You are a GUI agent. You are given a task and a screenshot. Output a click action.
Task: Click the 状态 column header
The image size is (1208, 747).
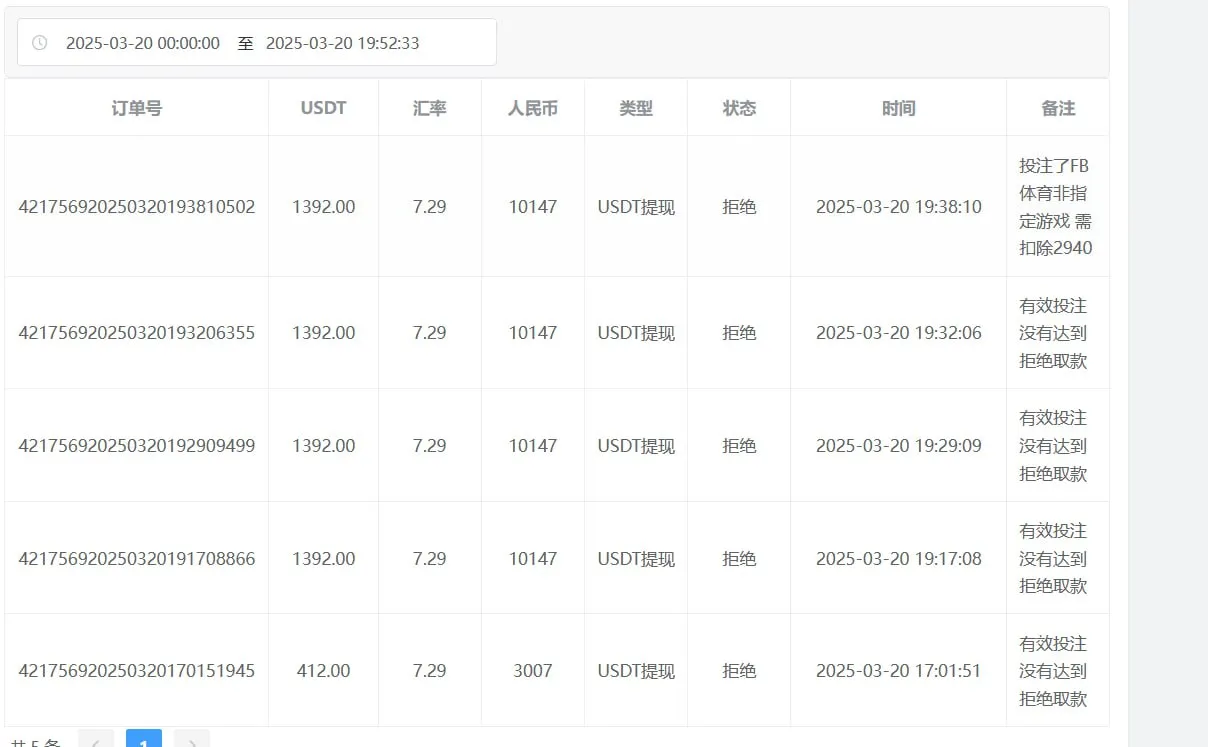coord(739,108)
